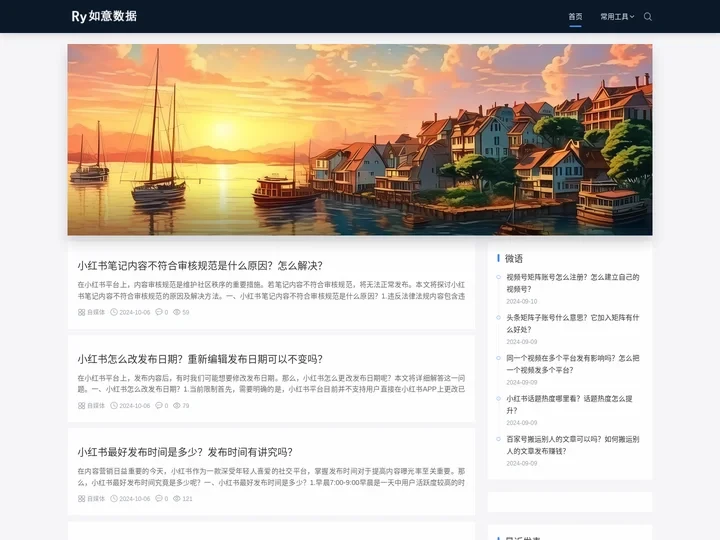Viewport: 720px width, 540px height.
Task: Open the search magnifier icon in header
Action: click(x=647, y=17)
